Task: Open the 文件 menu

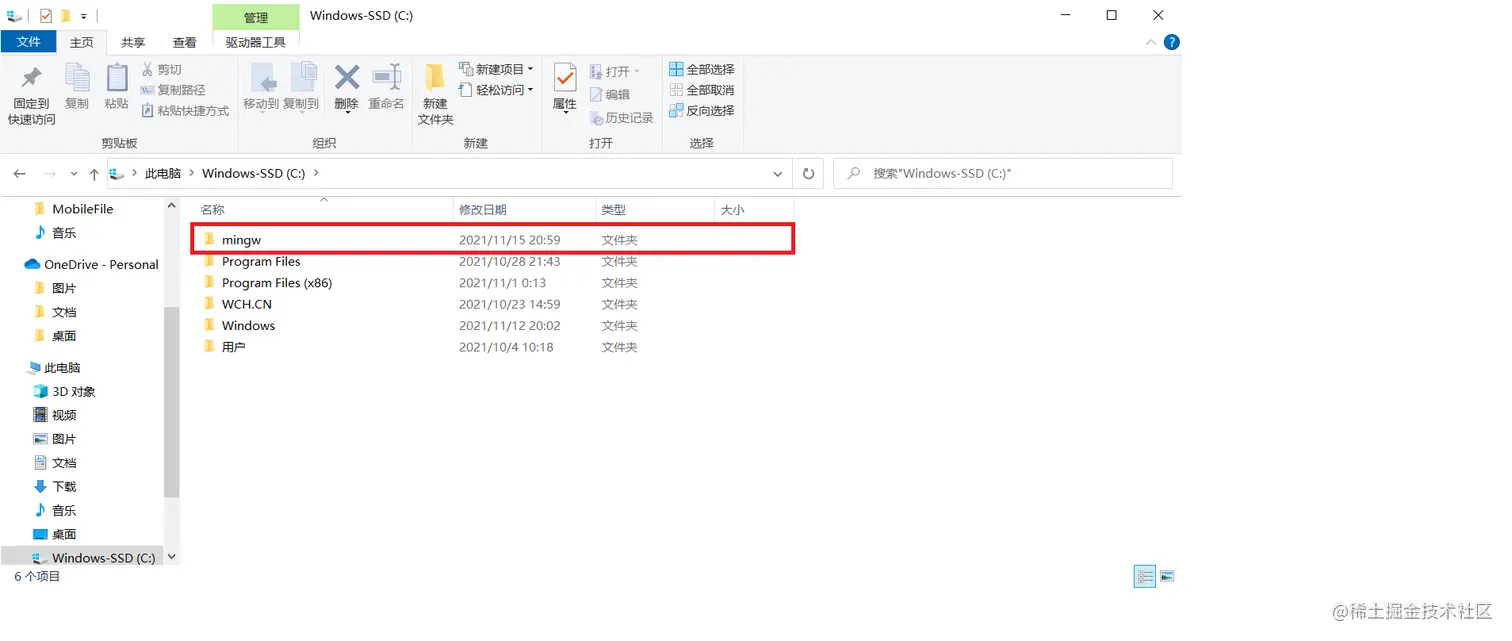Action: coord(29,42)
